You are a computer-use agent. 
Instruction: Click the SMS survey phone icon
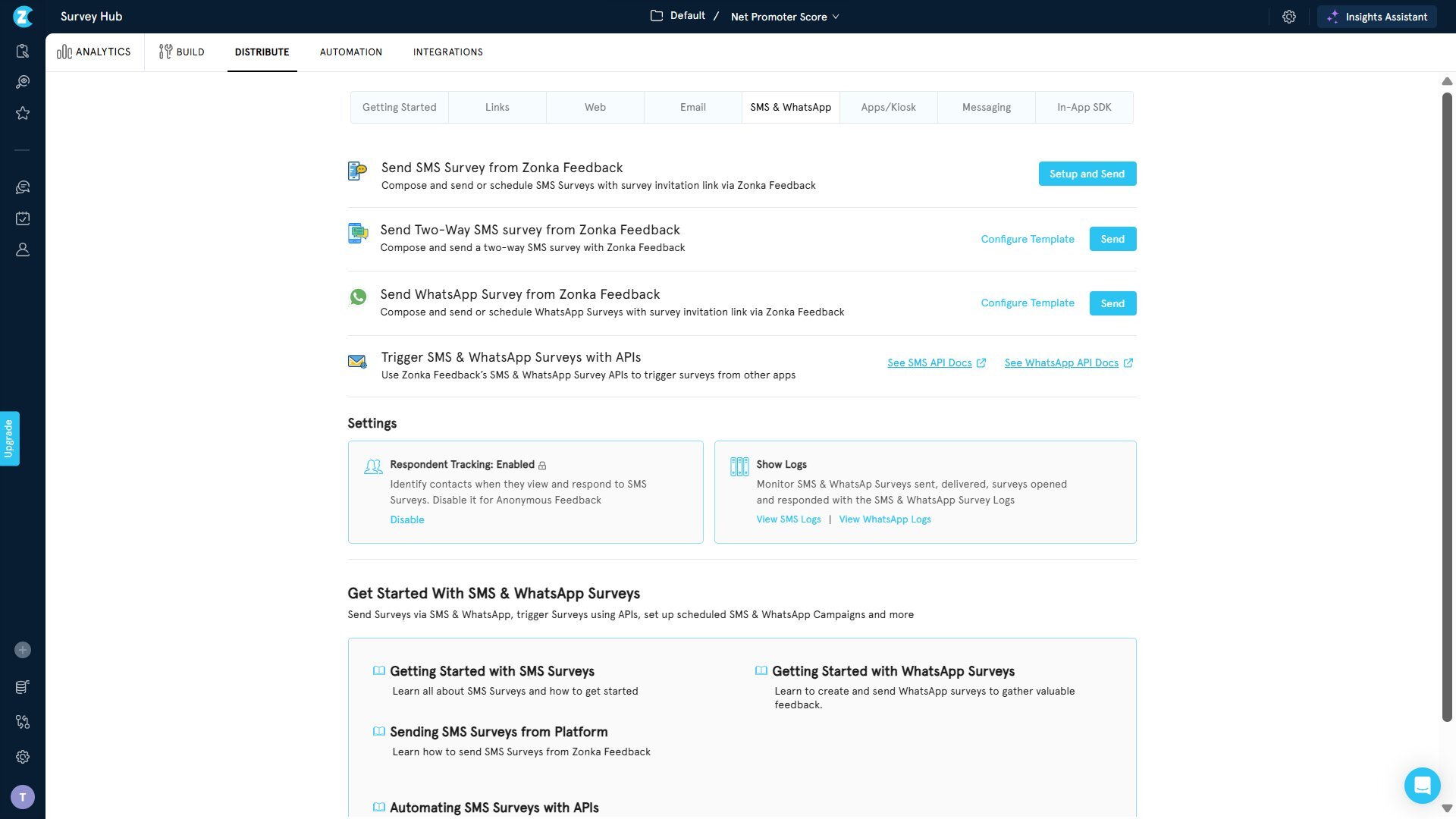357,171
